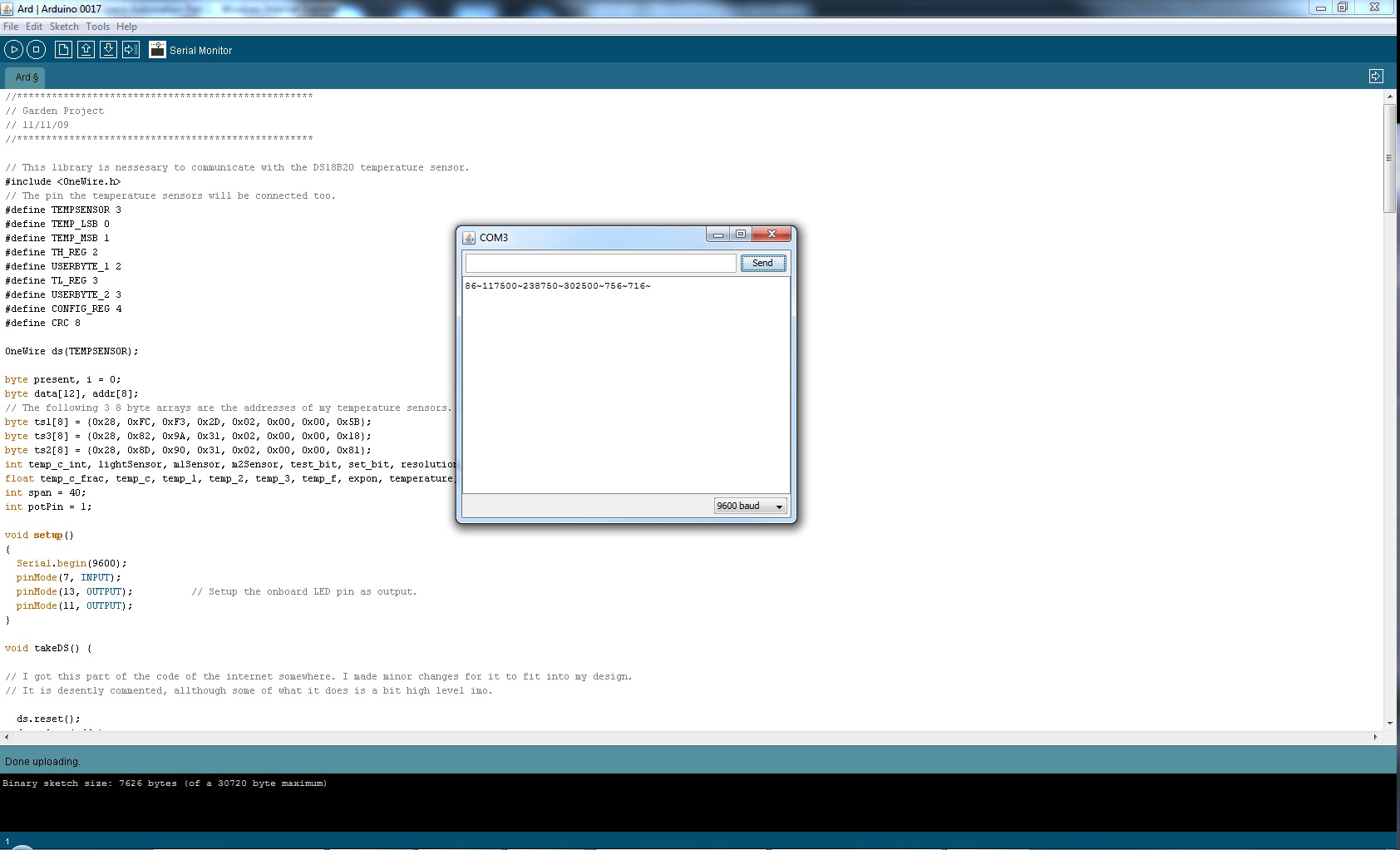
Task: Select the Ard § sketch tab
Action: coord(27,77)
